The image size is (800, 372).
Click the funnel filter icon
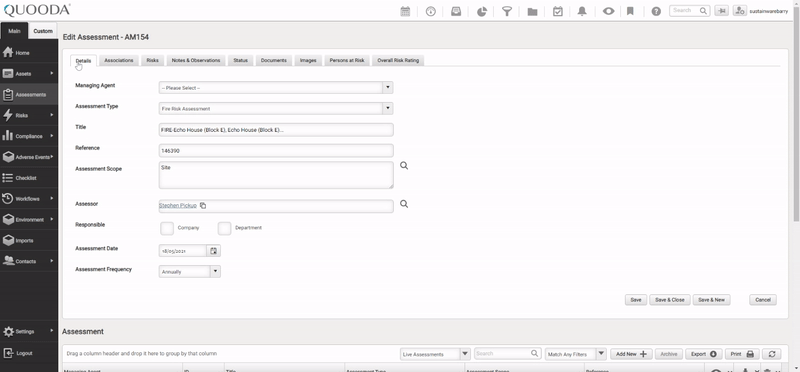[507, 11]
